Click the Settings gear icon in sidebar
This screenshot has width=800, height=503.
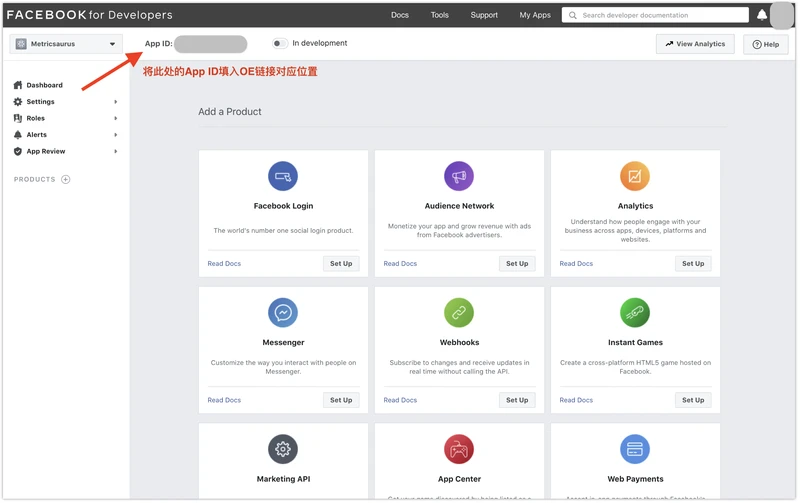tap(18, 102)
